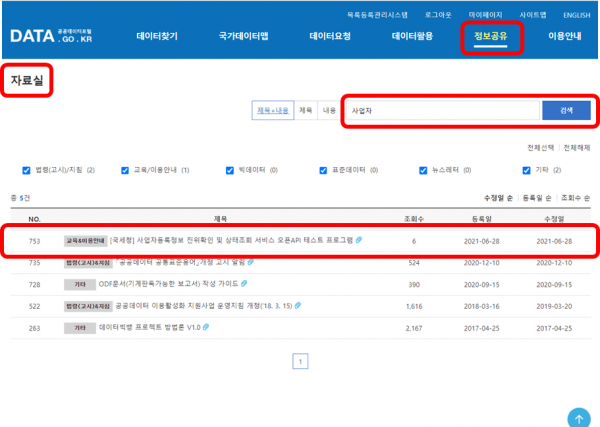Open the 데이터빅뱅 프로젝트 방법론 V1.0 post

point(148,327)
